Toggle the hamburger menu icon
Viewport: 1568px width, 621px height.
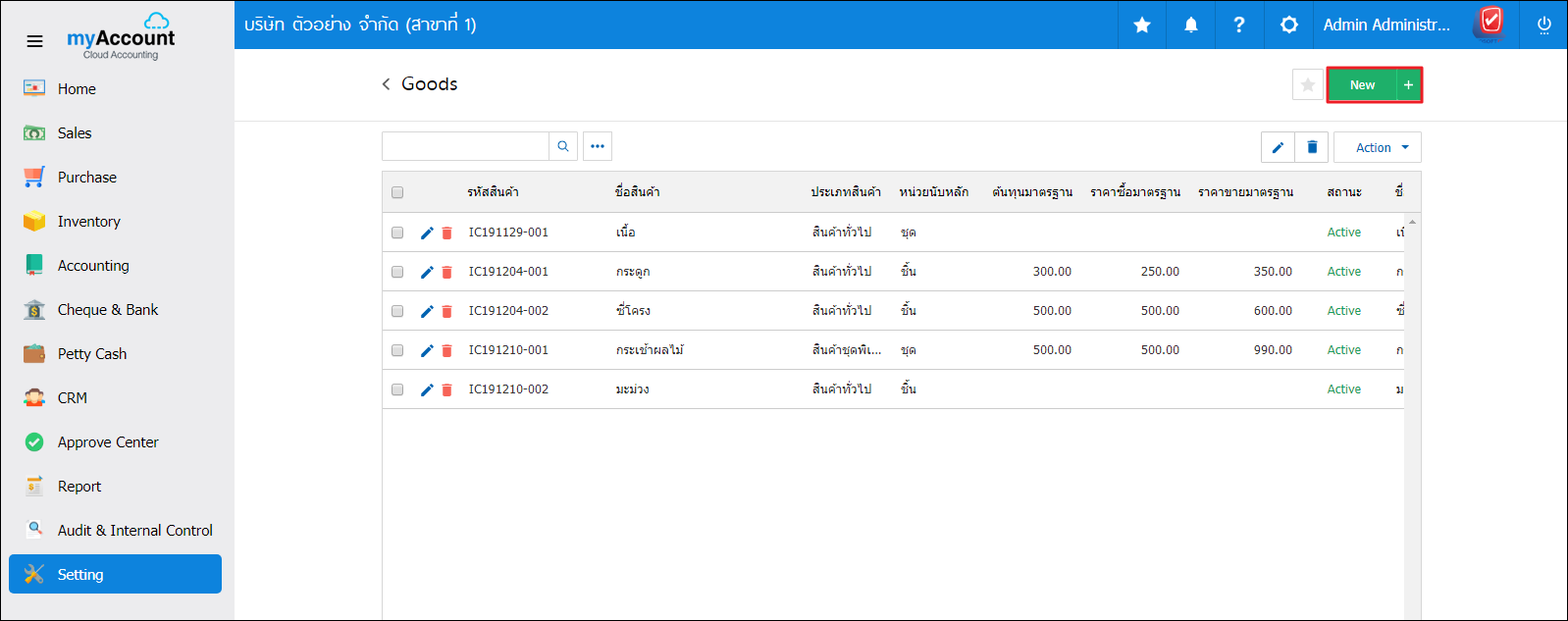[x=34, y=41]
